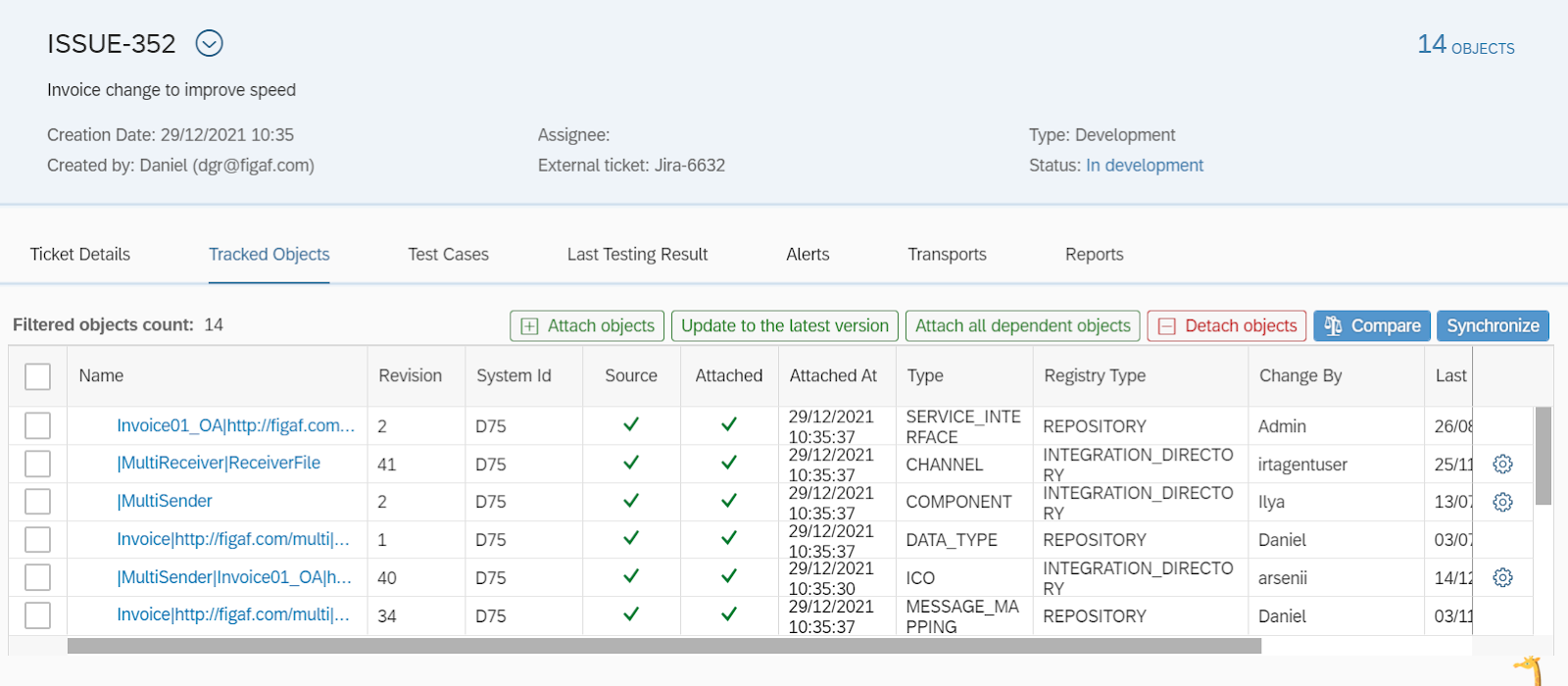The image size is (1568, 686).
Task: Open DATA_TYPE Invoice|http://figaf.com/multi link
Action: (233, 539)
